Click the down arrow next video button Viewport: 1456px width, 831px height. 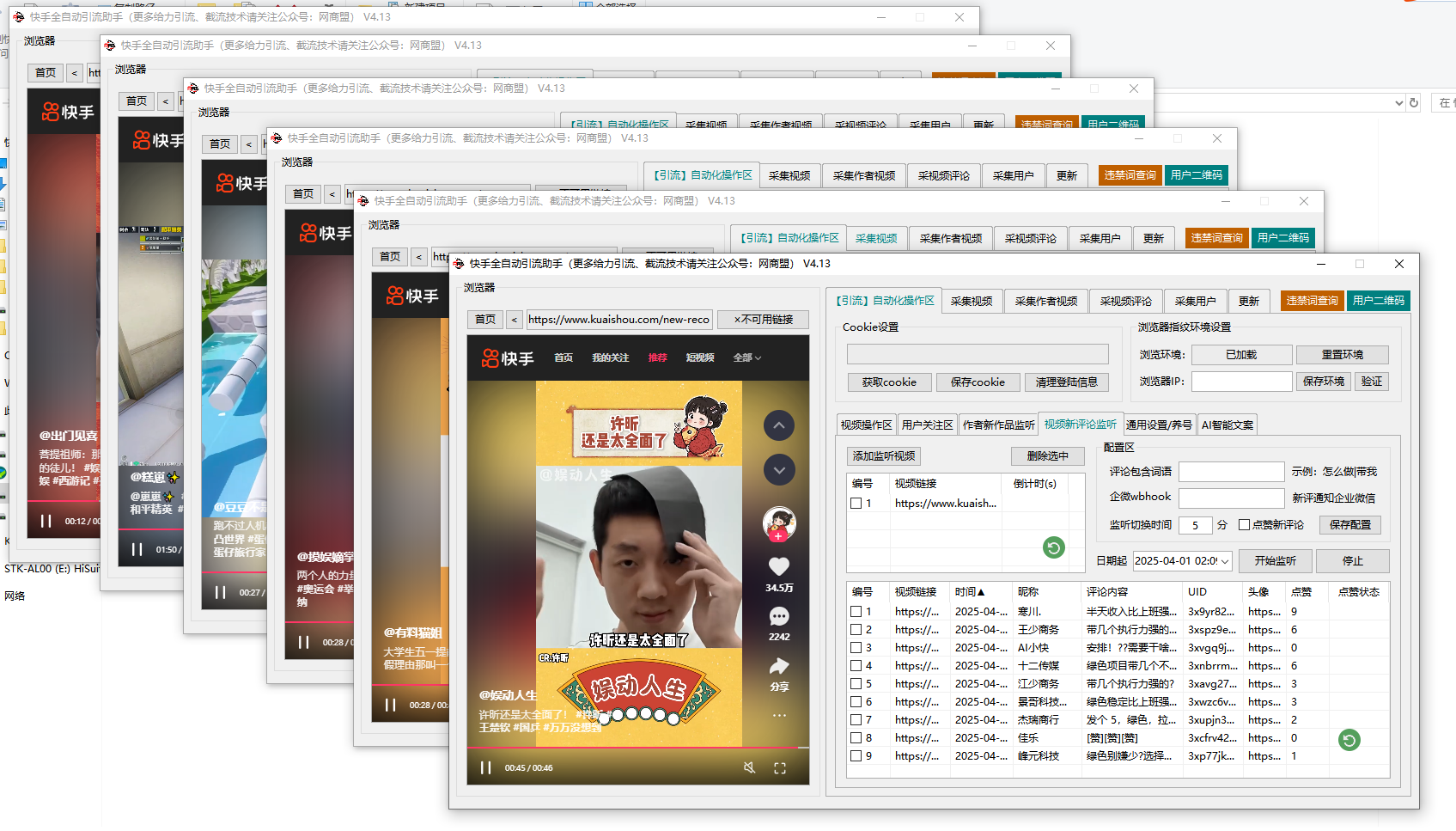click(779, 470)
